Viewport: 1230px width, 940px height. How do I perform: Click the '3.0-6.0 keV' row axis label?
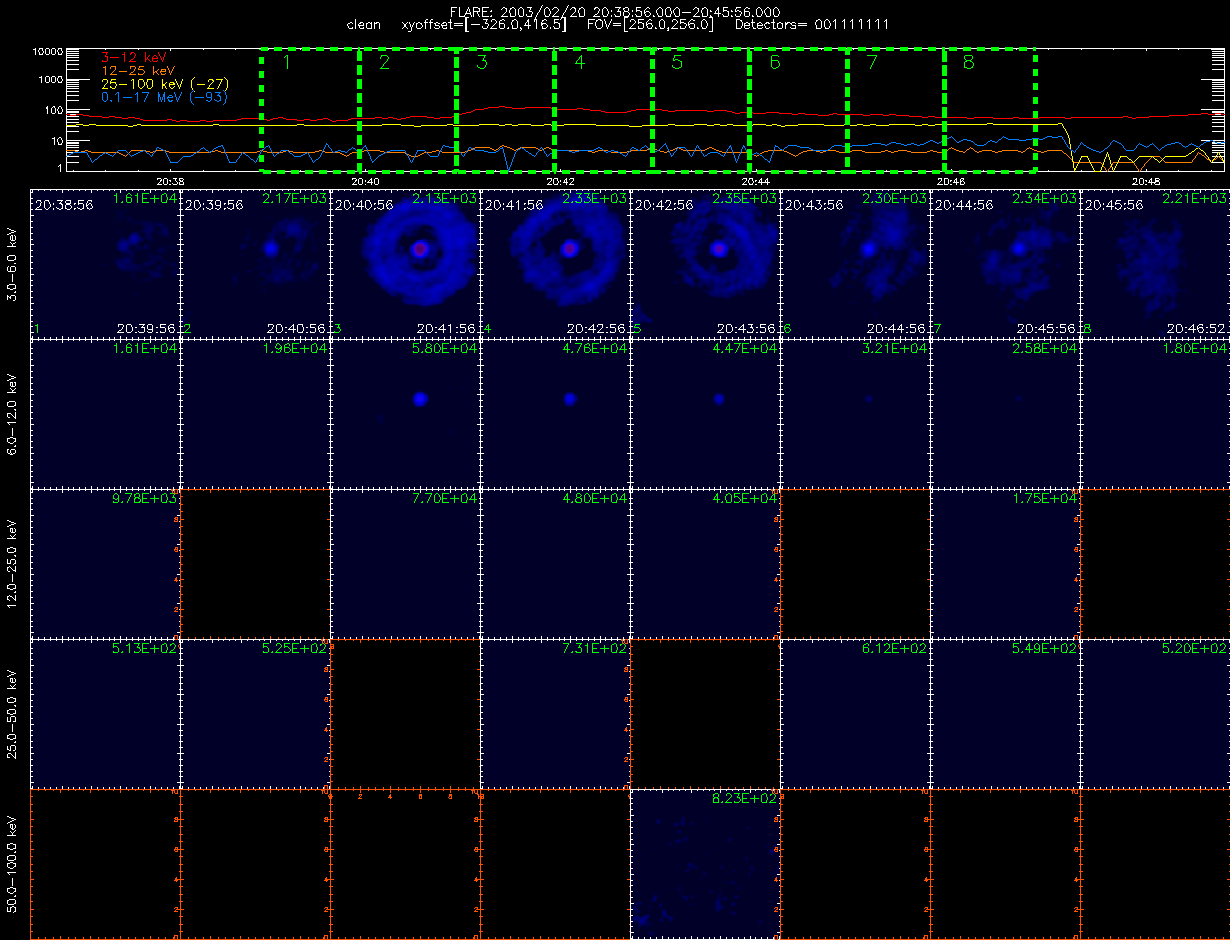[13, 266]
